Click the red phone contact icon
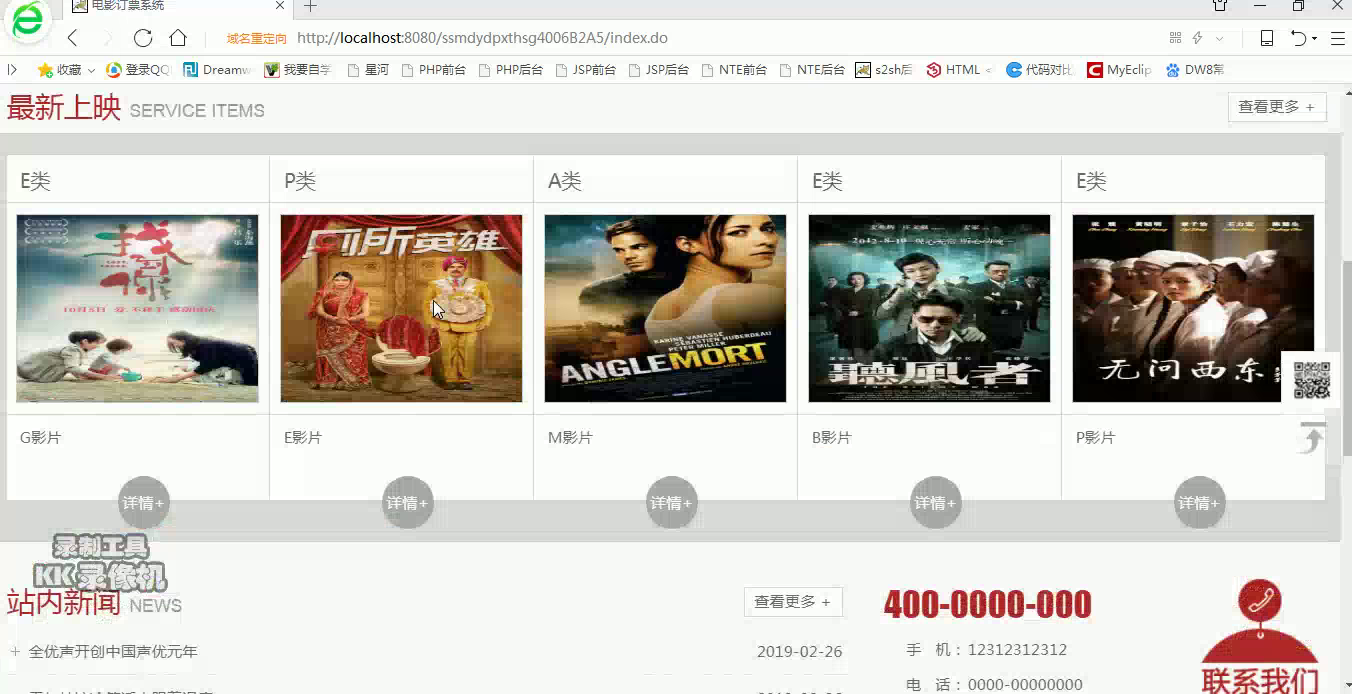This screenshot has width=1352, height=694. pyautogui.click(x=1260, y=603)
